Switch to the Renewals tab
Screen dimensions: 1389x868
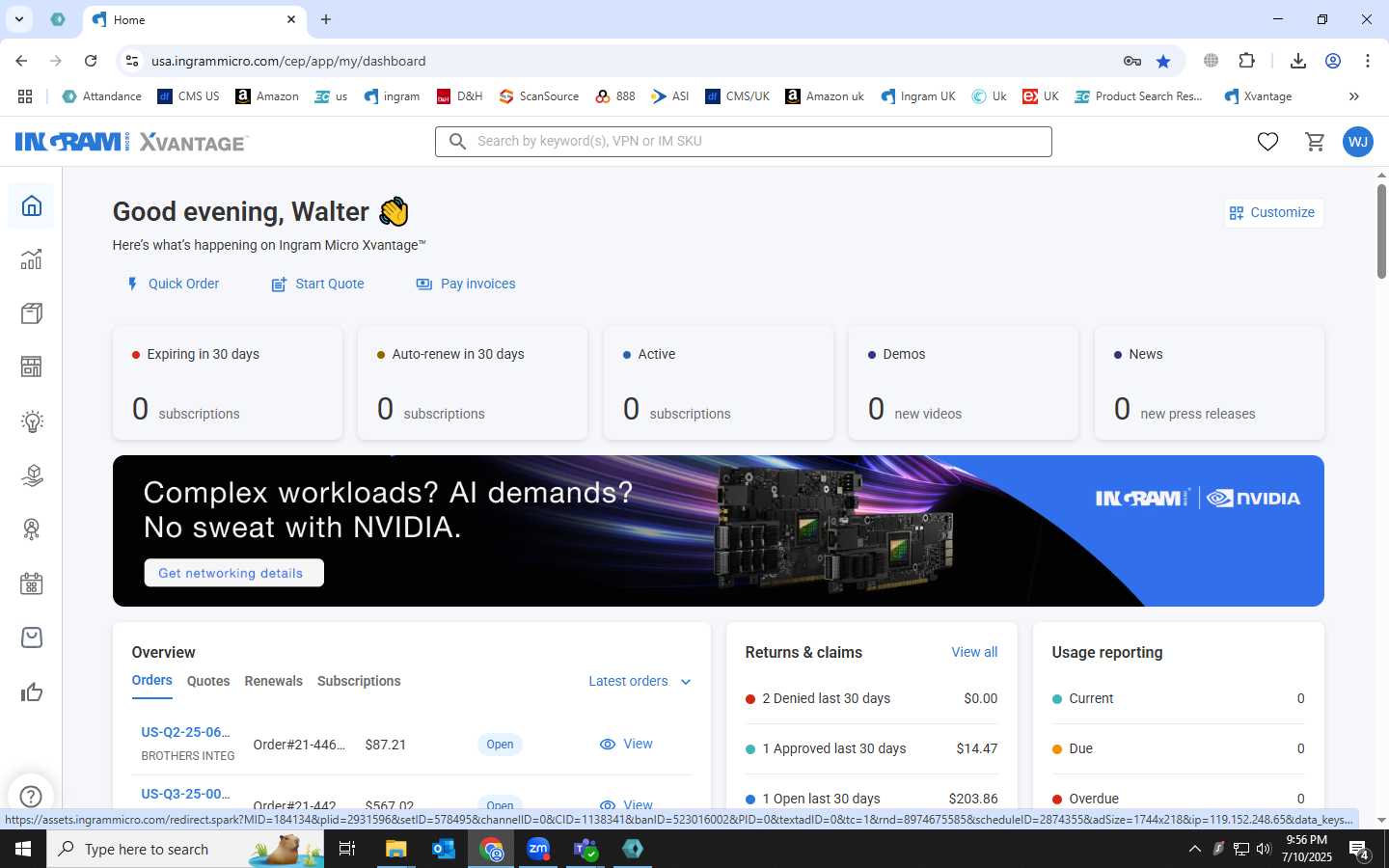[274, 681]
